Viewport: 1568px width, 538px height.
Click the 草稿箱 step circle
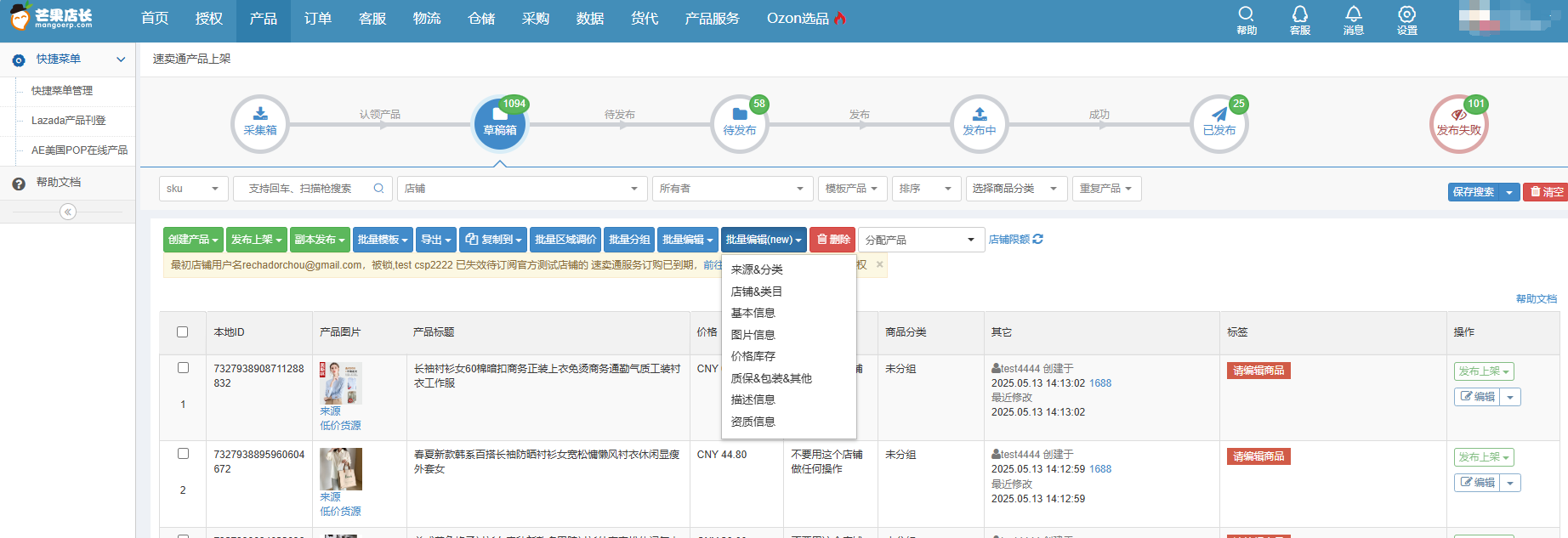(500, 124)
